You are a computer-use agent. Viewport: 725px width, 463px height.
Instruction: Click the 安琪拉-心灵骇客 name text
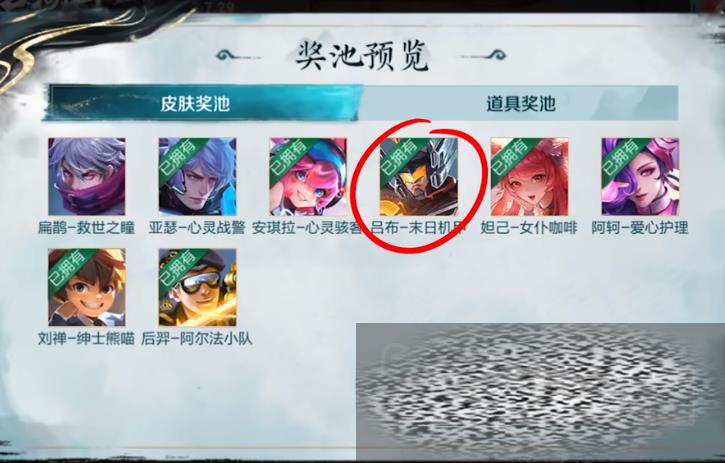click(x=307, y=228)
